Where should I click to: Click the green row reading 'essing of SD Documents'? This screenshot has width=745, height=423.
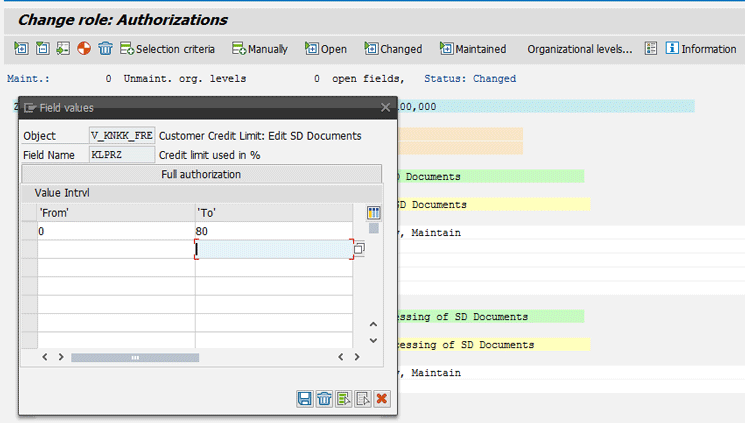(x=491, y=317)
